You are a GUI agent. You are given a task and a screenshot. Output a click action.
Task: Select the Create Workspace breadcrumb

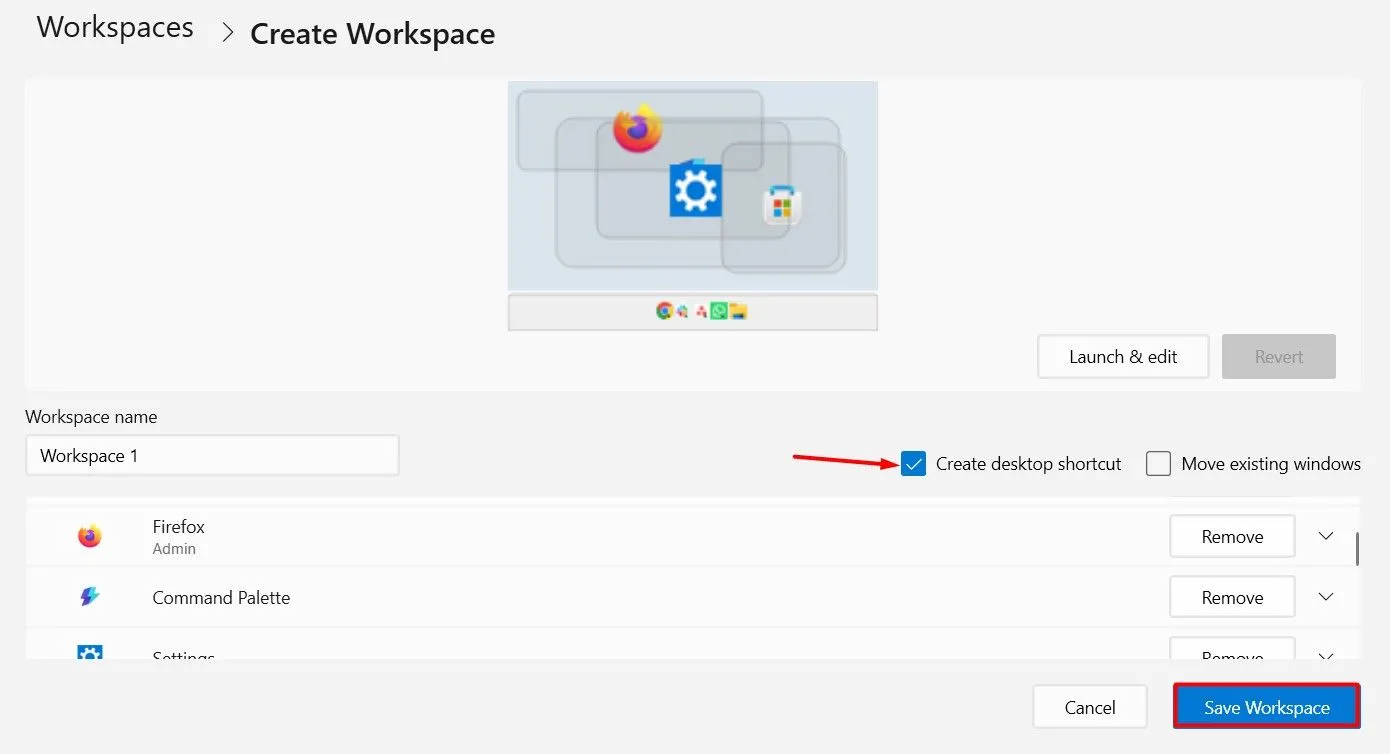click(372, 33)
